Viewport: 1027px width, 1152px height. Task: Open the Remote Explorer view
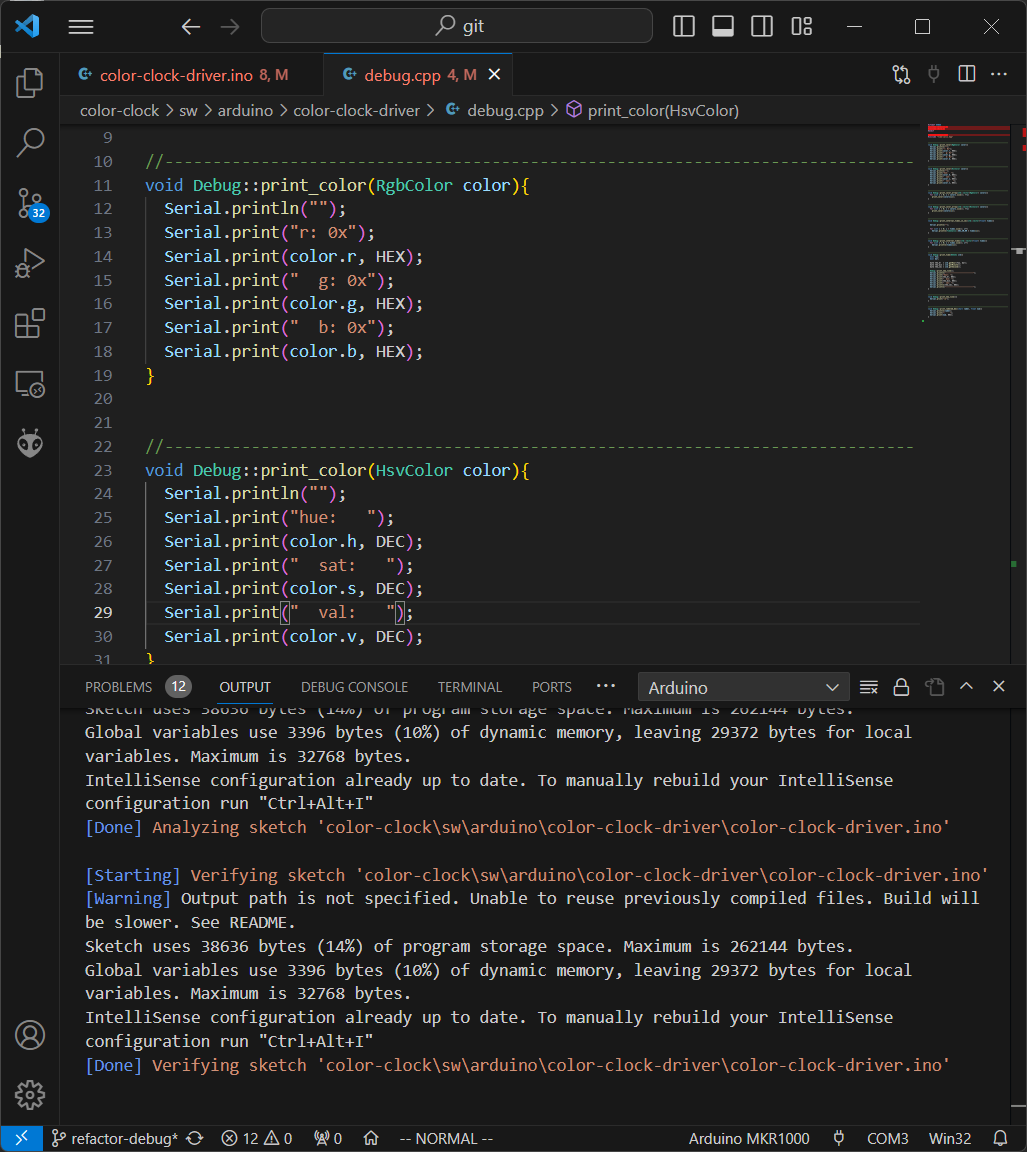click(30, 384)
